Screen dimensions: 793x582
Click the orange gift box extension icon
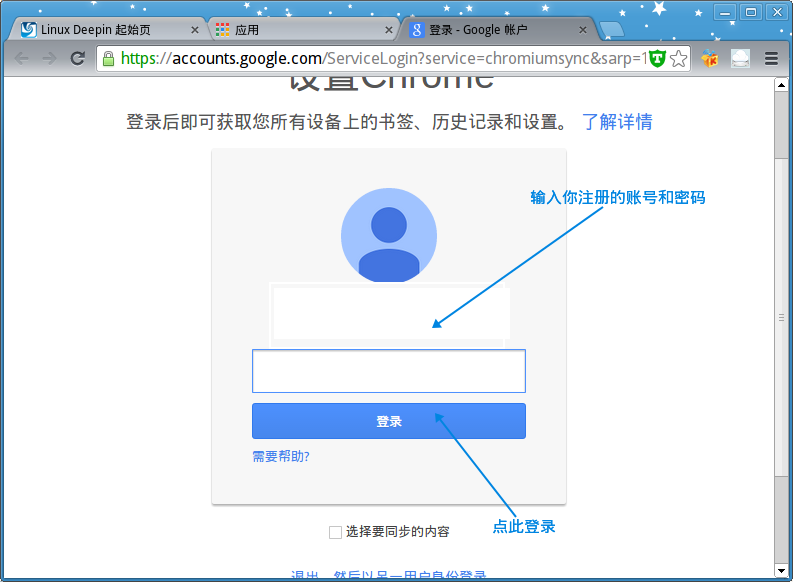tap(710, 59)
